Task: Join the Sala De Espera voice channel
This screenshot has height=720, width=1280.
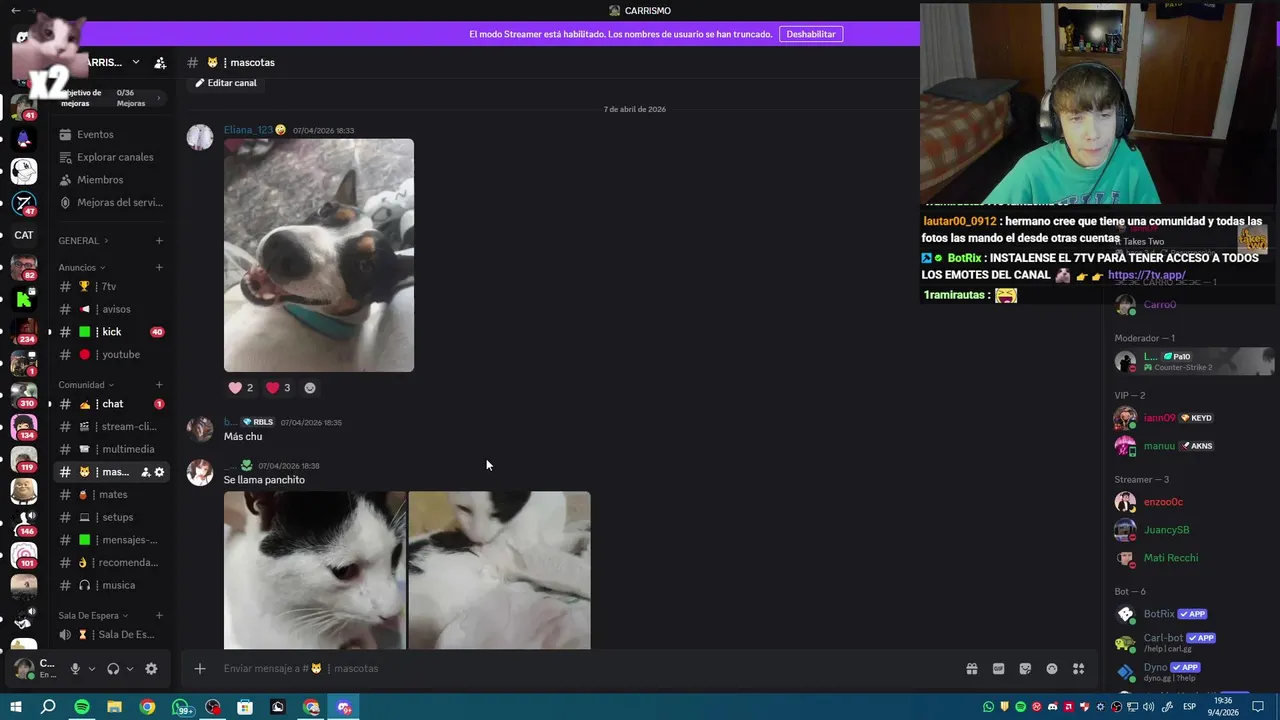Action: (x=111, y=635)
